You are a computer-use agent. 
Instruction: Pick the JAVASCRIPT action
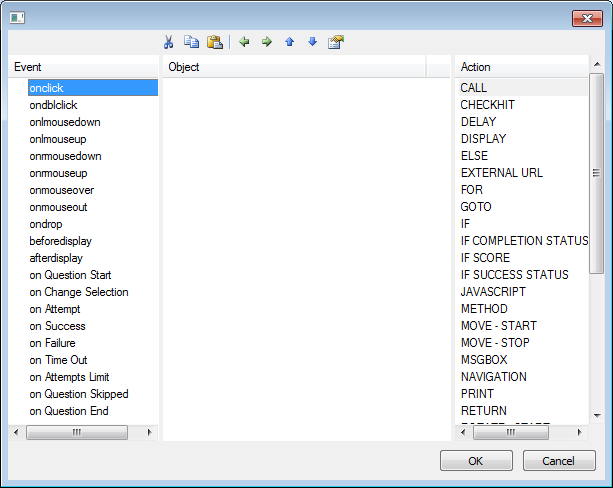(491, 292)
